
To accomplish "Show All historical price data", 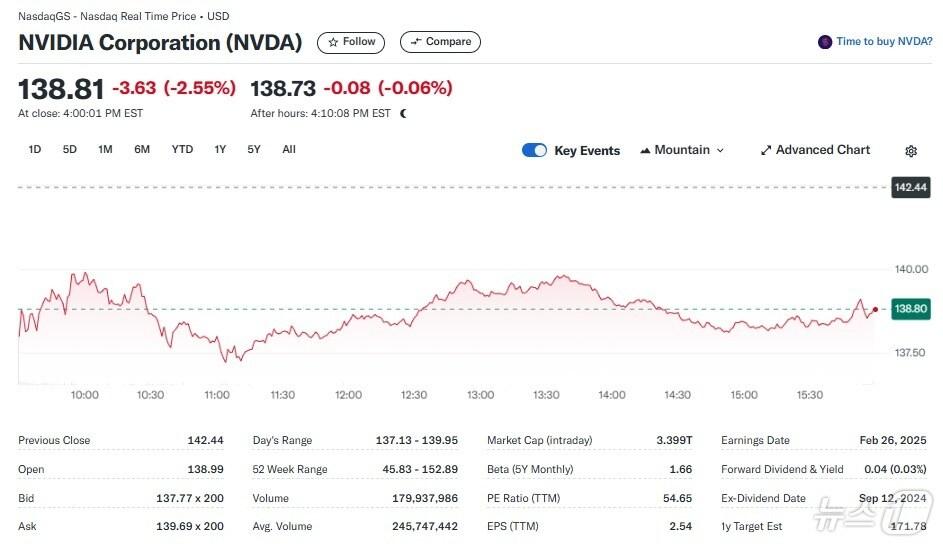I will click(x=289, y=149).
